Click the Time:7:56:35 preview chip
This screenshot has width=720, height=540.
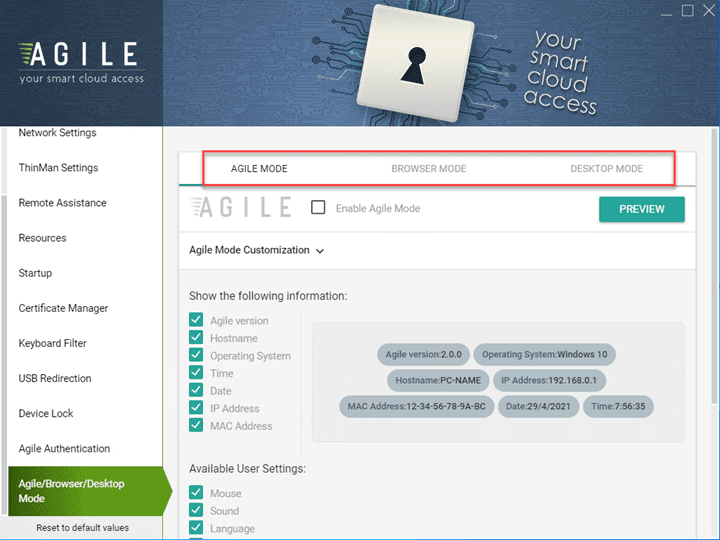[x=618, y=406]
